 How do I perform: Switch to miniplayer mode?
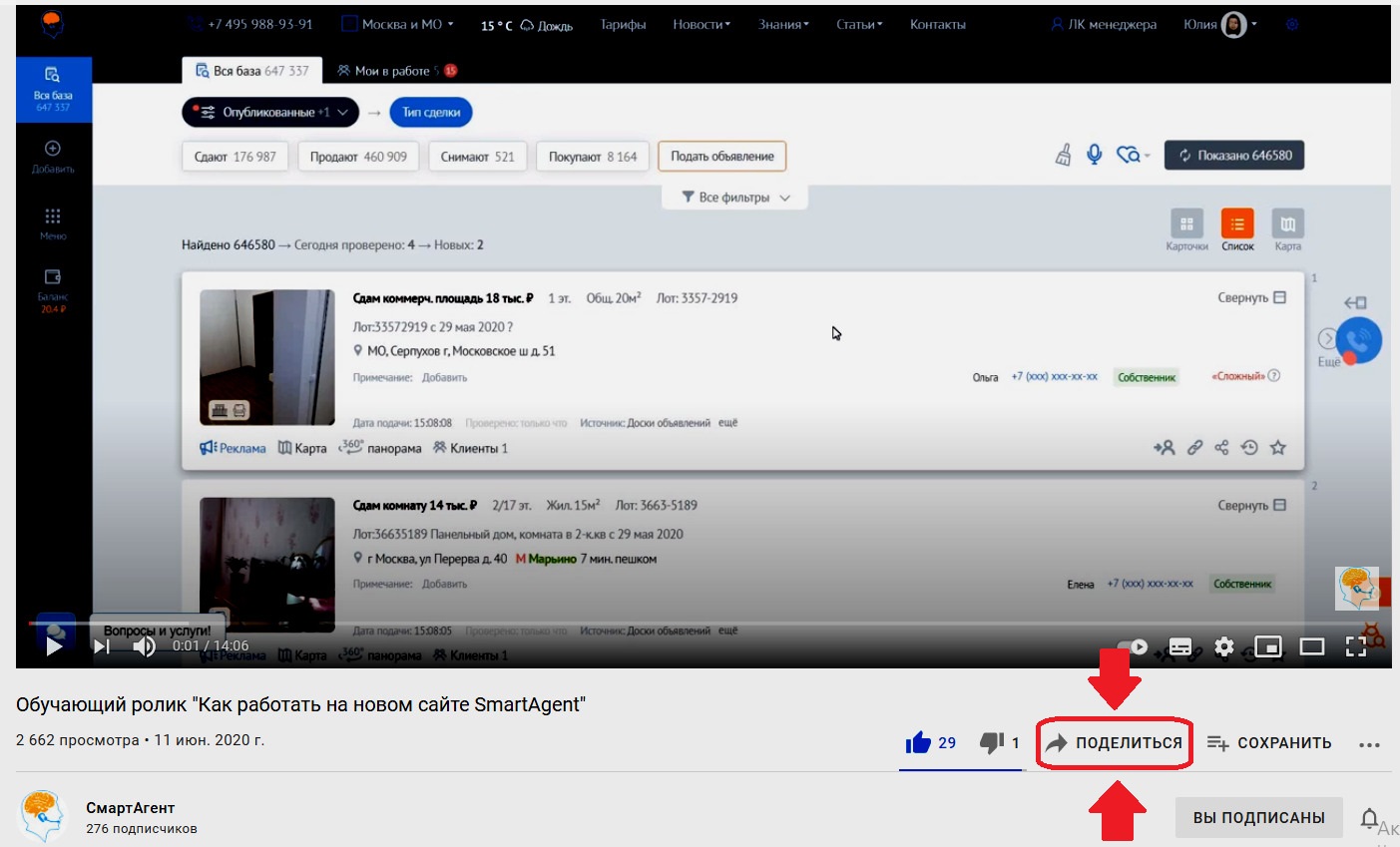(1268, 646)
